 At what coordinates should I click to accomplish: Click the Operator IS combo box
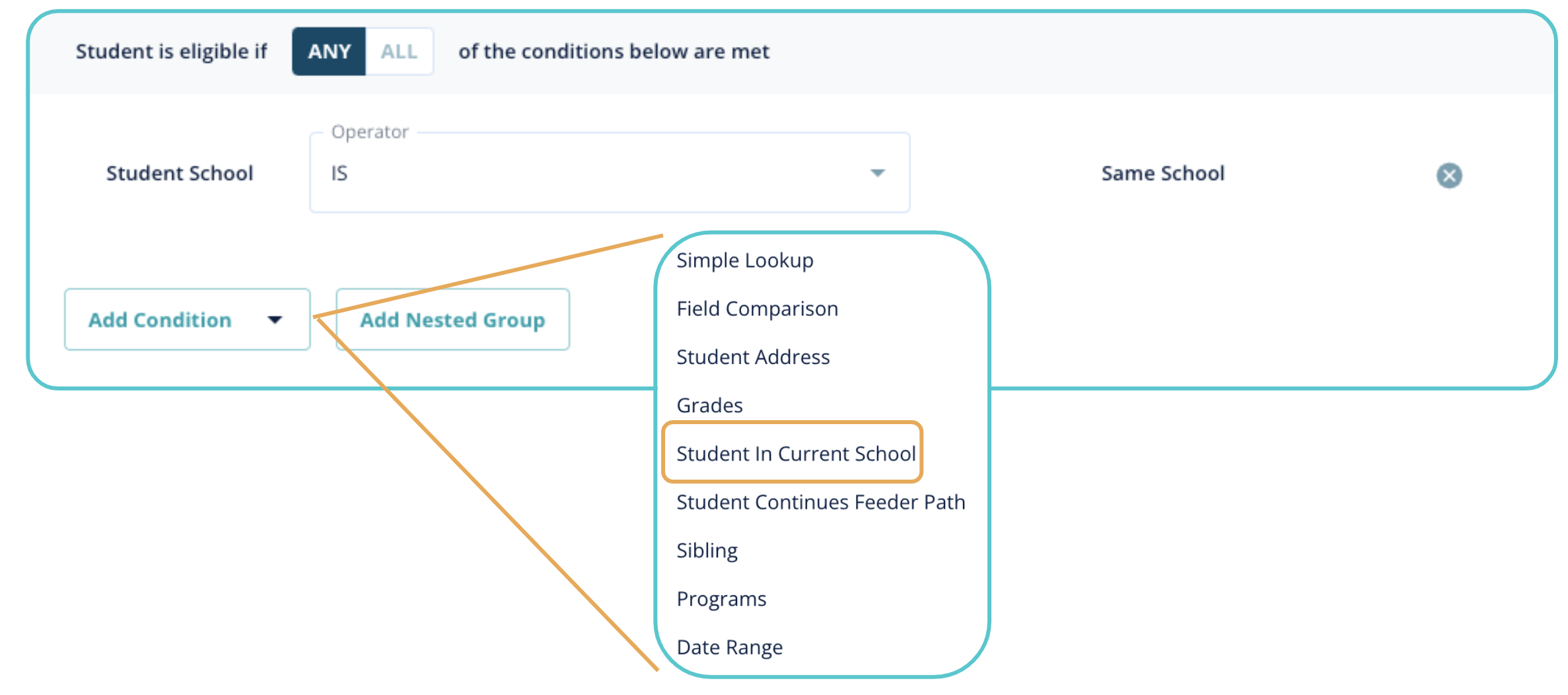(594, 173)
